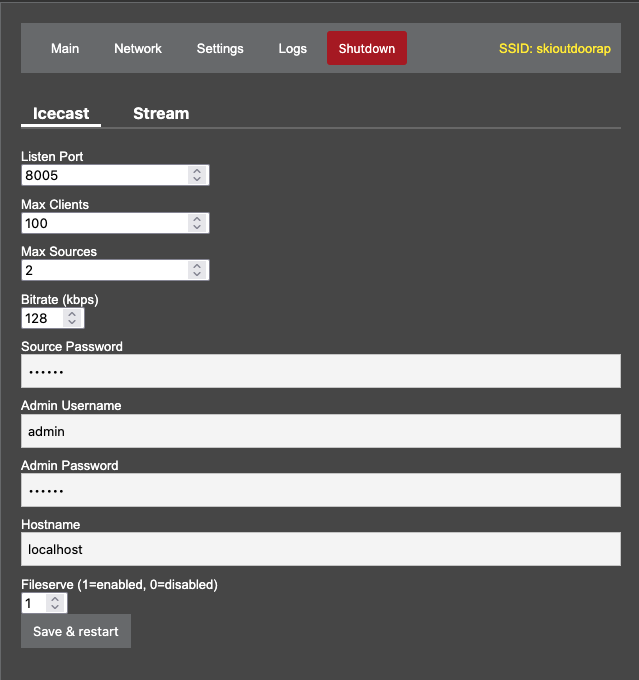Open the Settings page

[x=220, y=48]
